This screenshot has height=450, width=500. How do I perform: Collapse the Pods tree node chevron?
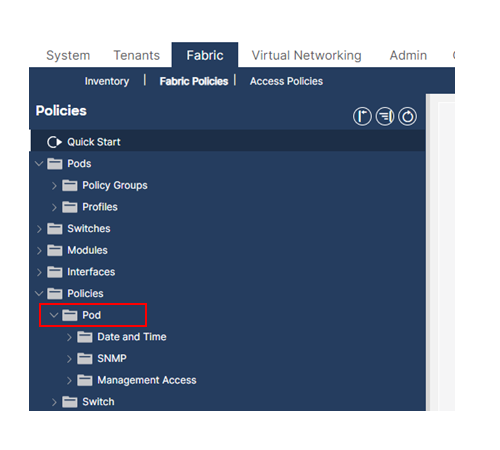coord(39,164)
